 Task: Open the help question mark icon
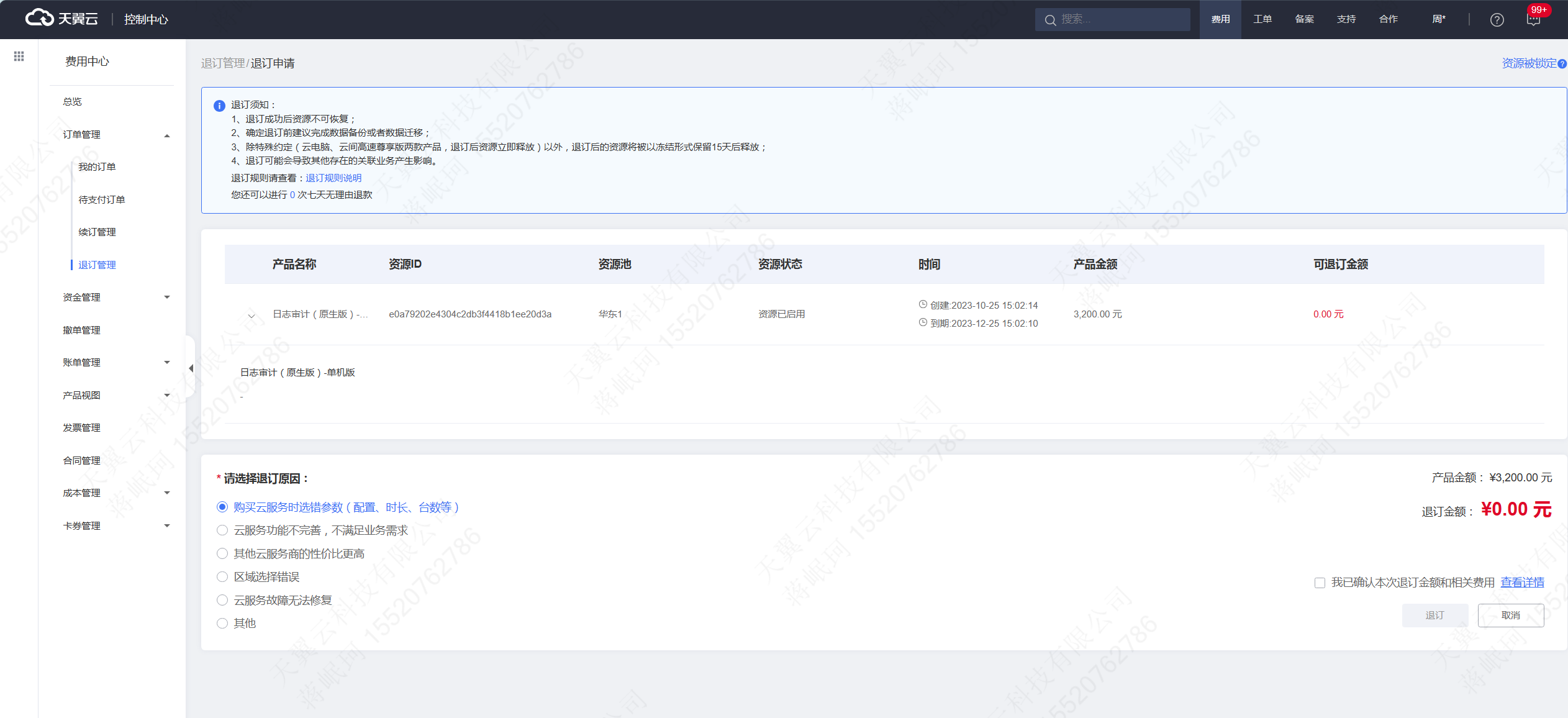[1497, 20]
